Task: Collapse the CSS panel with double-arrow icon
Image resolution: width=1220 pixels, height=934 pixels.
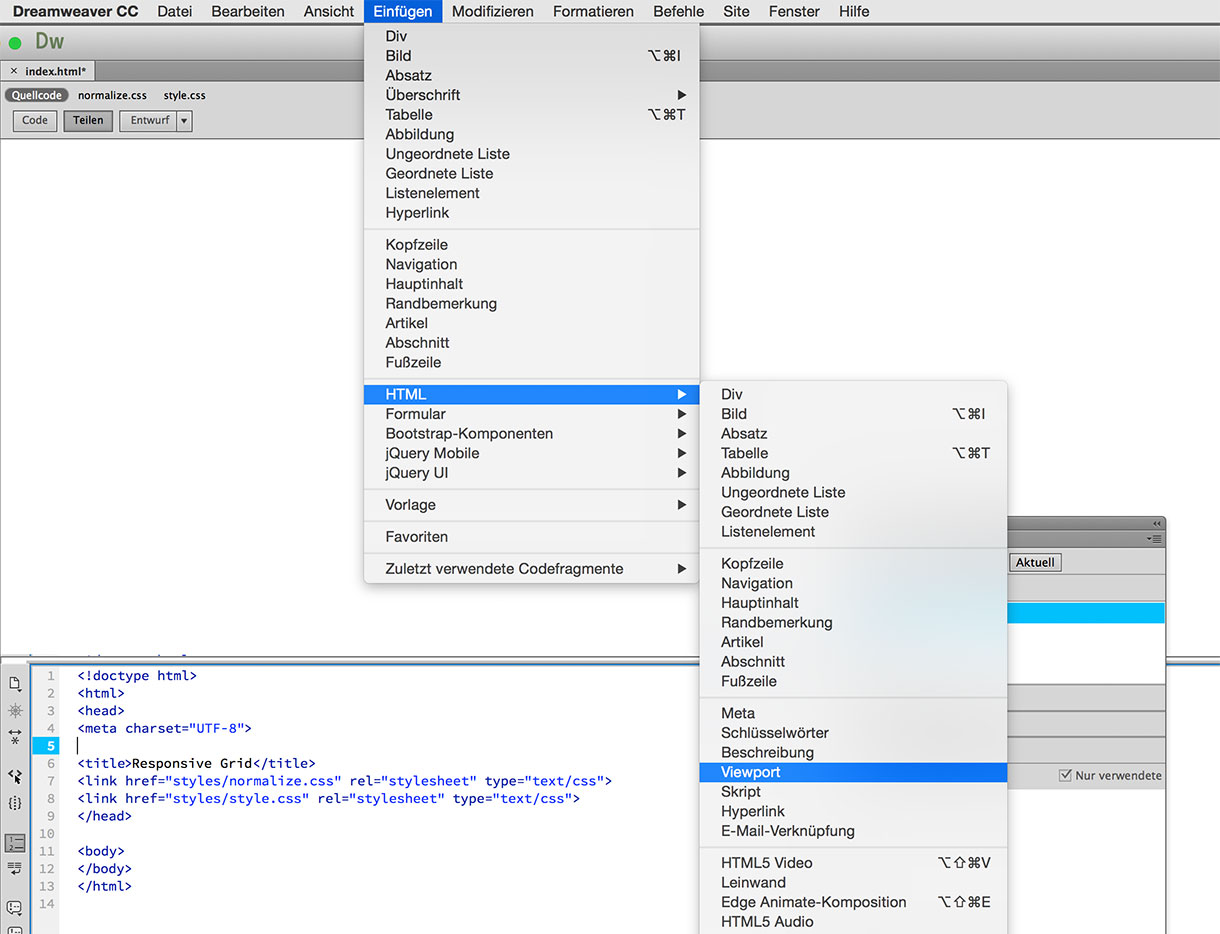Action: point(1157,524)
